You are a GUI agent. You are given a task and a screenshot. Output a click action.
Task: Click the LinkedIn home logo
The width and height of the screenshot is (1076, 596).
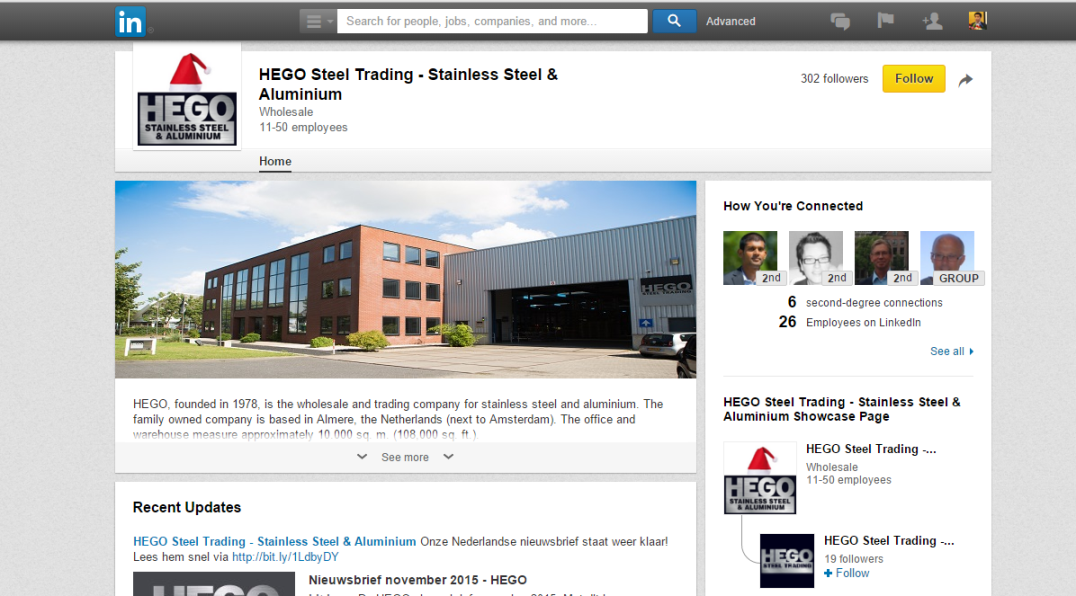(130, 21)
